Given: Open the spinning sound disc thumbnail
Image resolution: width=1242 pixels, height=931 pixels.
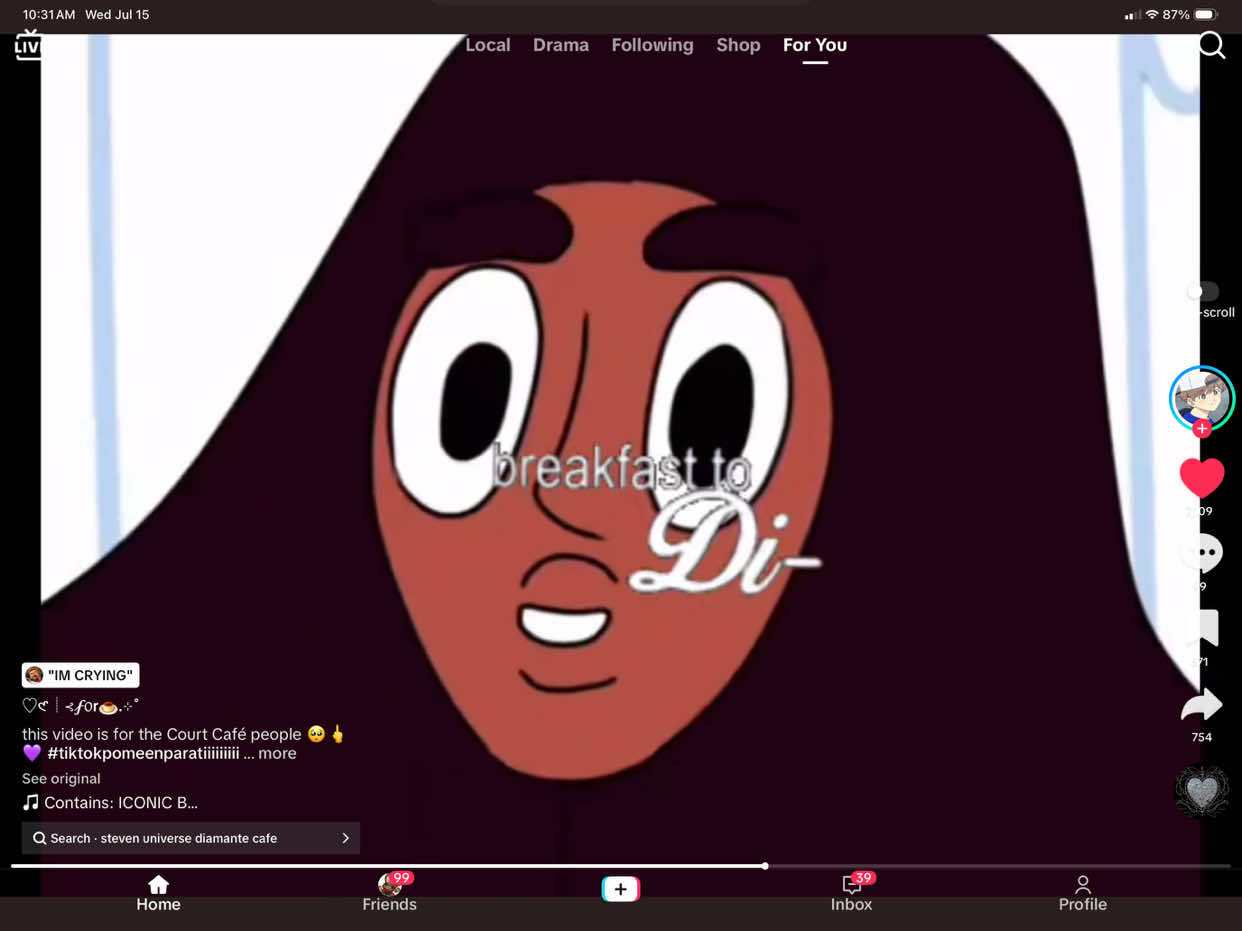Looking at the screenshot, I should 1201,792.
